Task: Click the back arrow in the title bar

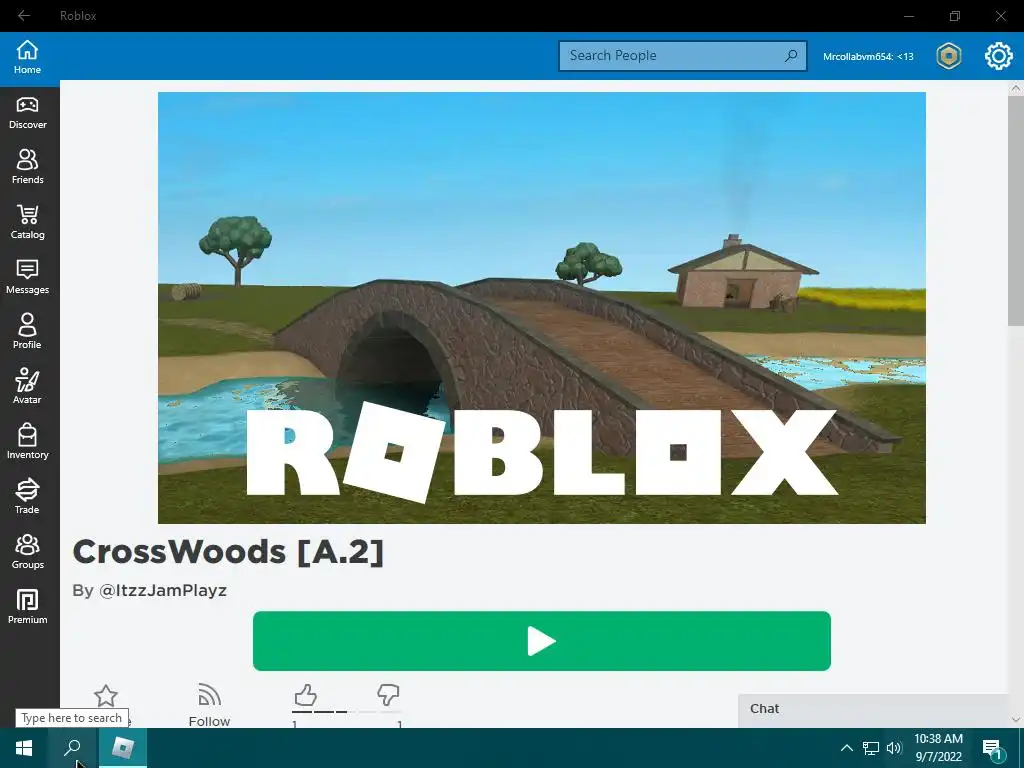Action: click(x=24, y=16)
